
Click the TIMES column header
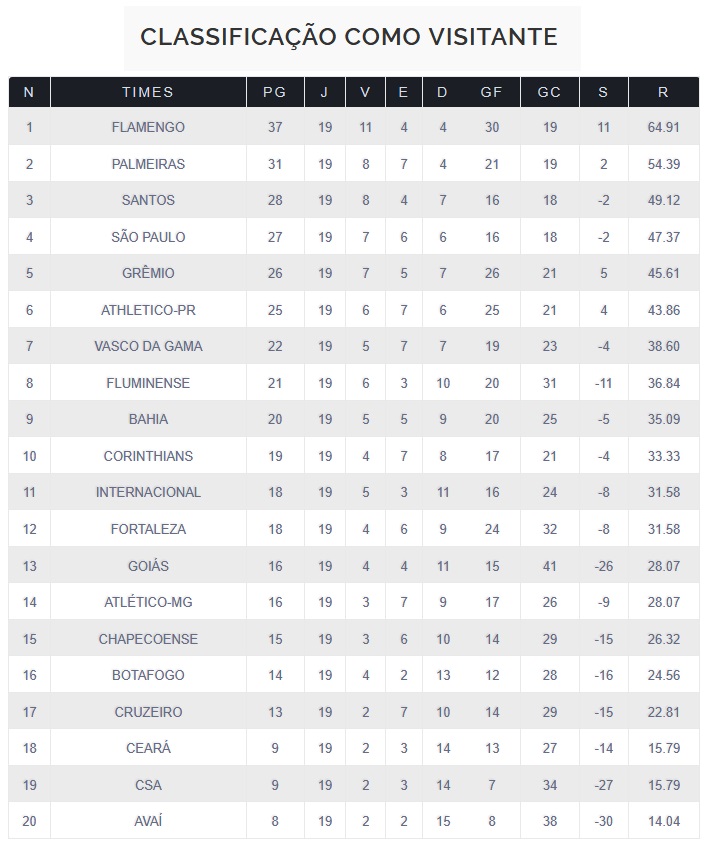point(148,92)
